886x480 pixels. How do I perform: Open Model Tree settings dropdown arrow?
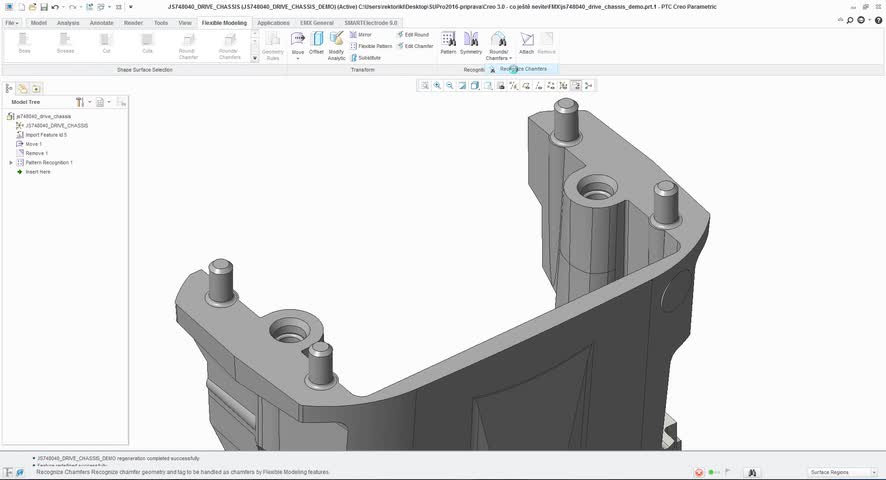click(x=89, y=102)
